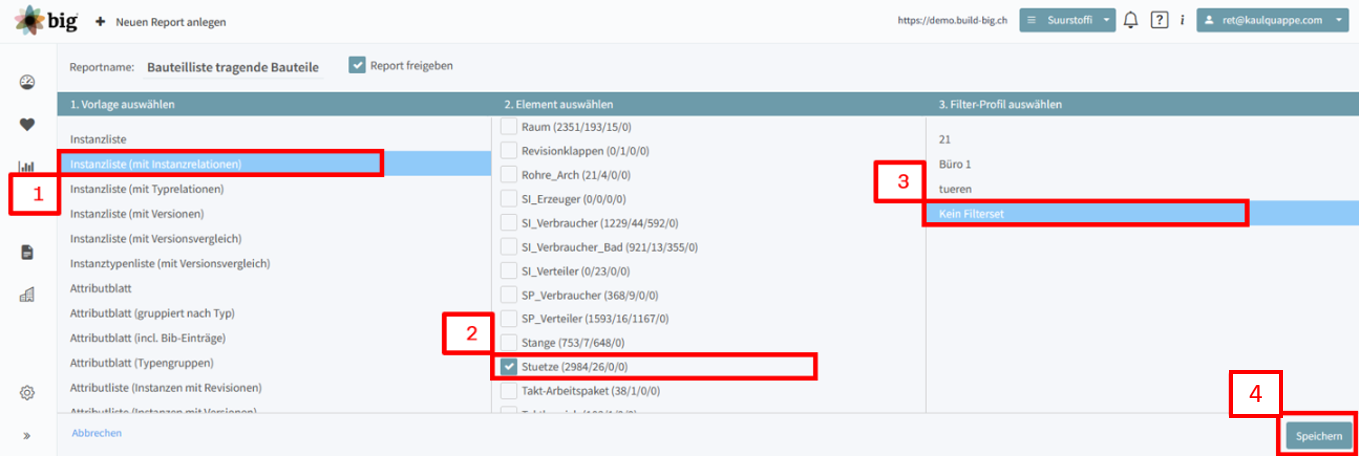Open the building chart icon in sidebar
The image size is (1359, 456).
[28, 294]
